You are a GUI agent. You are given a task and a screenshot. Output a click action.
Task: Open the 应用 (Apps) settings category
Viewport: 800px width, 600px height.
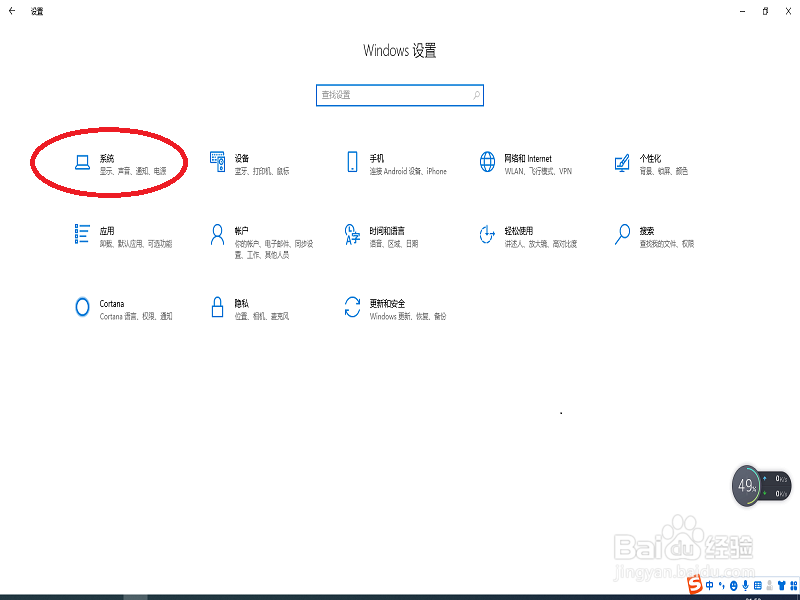point(123,236)
